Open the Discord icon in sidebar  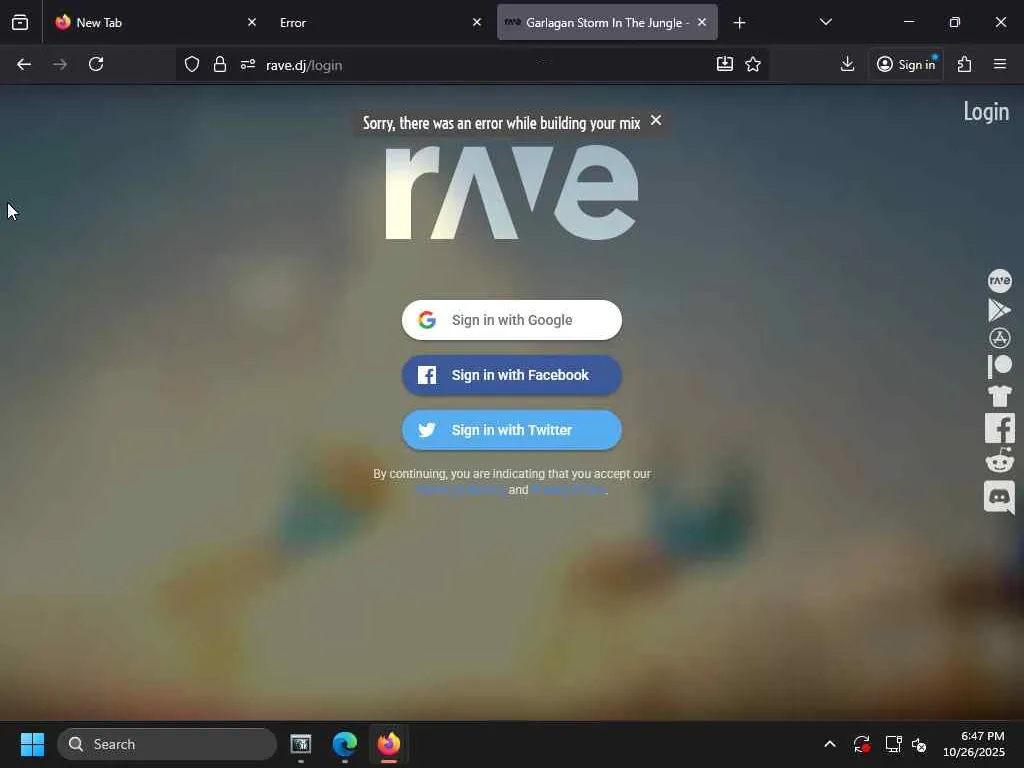(999, 497)
